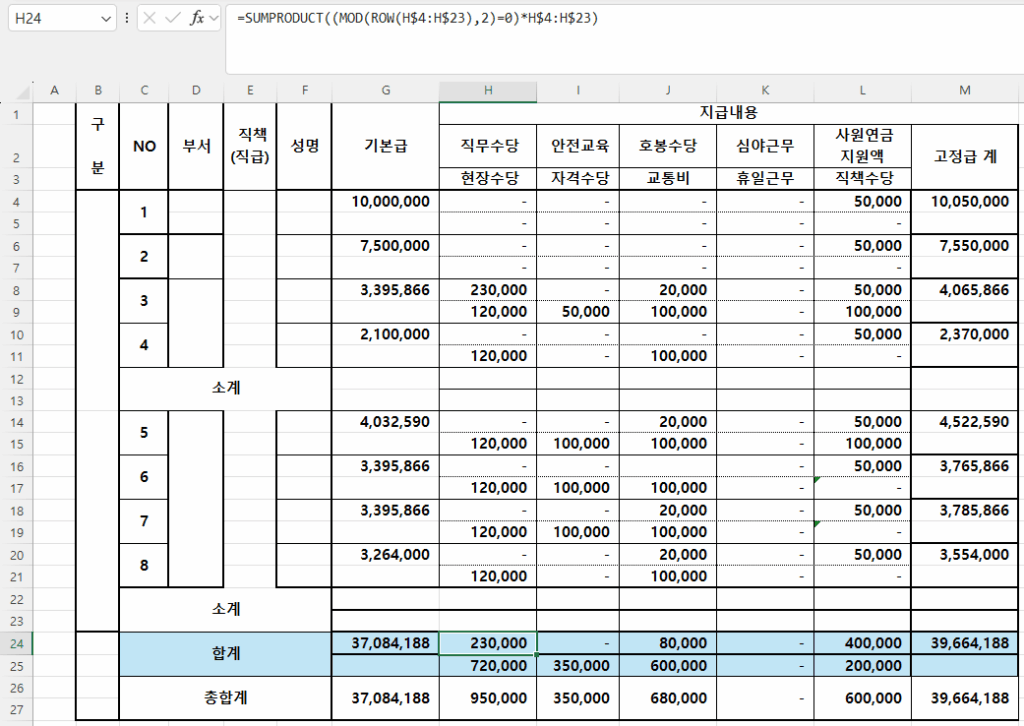Click the 호봉수당 header cell
This screenshot has width=1024, height=726.
point(667,146)
